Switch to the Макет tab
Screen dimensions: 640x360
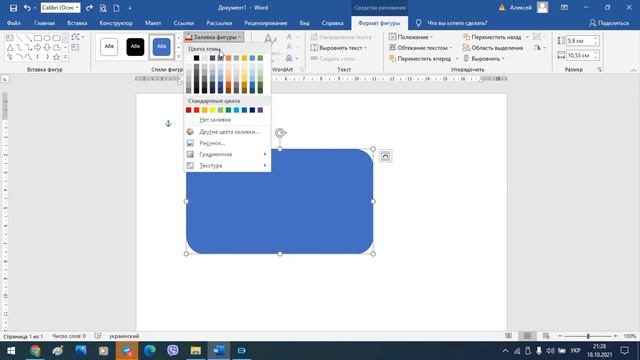[x=153, y=23]
